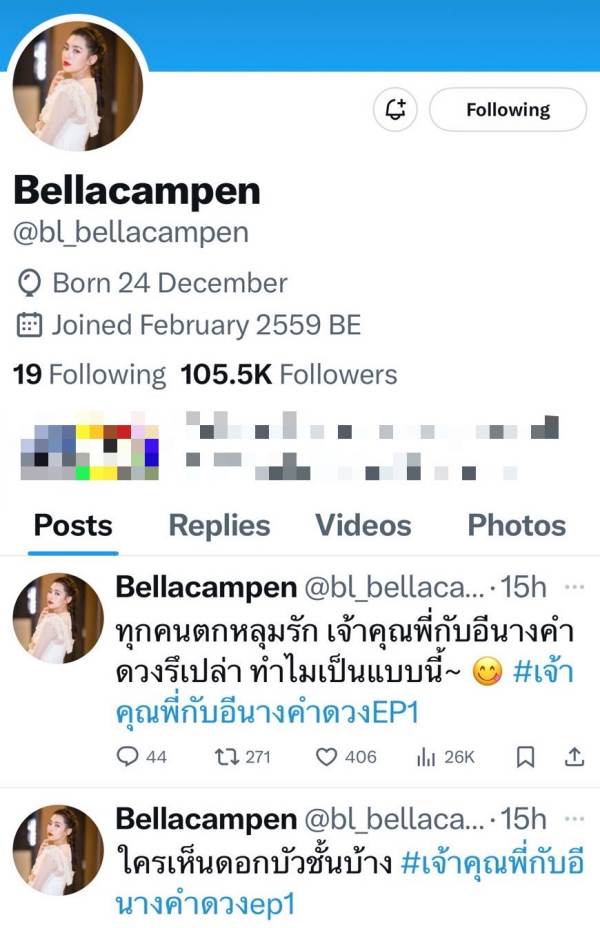Reply to the first post with 44 comments
This screenshot has width=600, height=928.
click(x=141, y=756)
